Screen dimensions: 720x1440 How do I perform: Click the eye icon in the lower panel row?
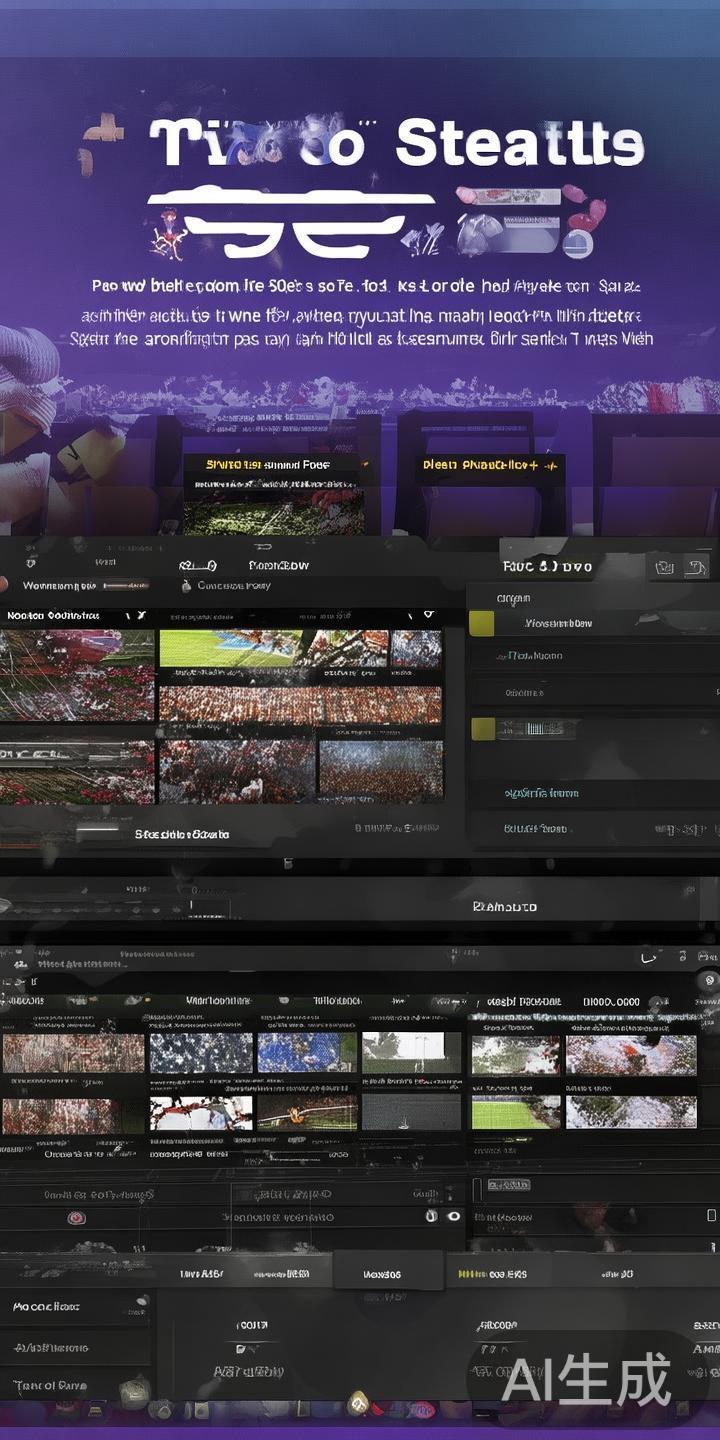[x=453, y=1216]
